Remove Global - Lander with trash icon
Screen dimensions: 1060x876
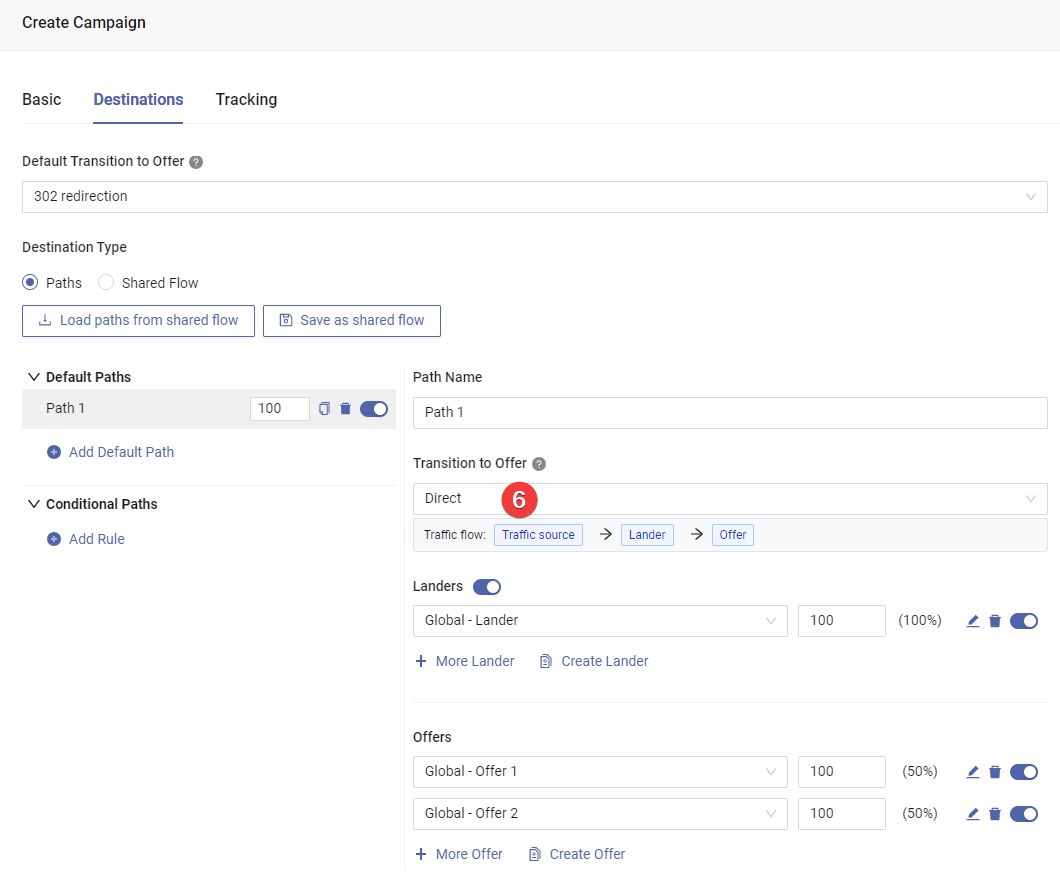click(x=994, y=620)
